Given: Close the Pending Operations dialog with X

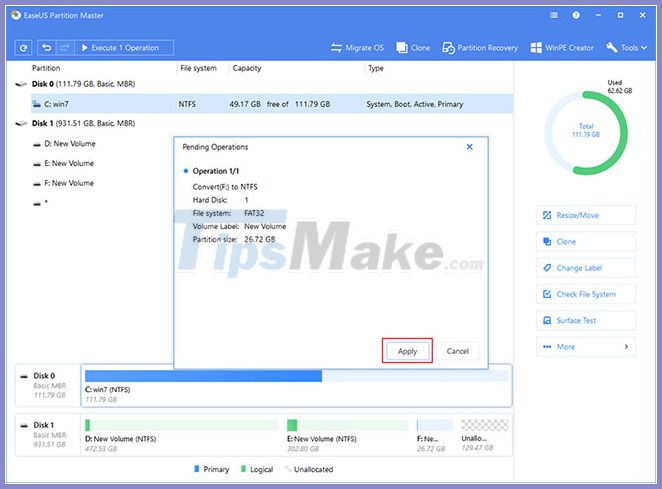Looking at the screenshot, I should coord(470,147).
